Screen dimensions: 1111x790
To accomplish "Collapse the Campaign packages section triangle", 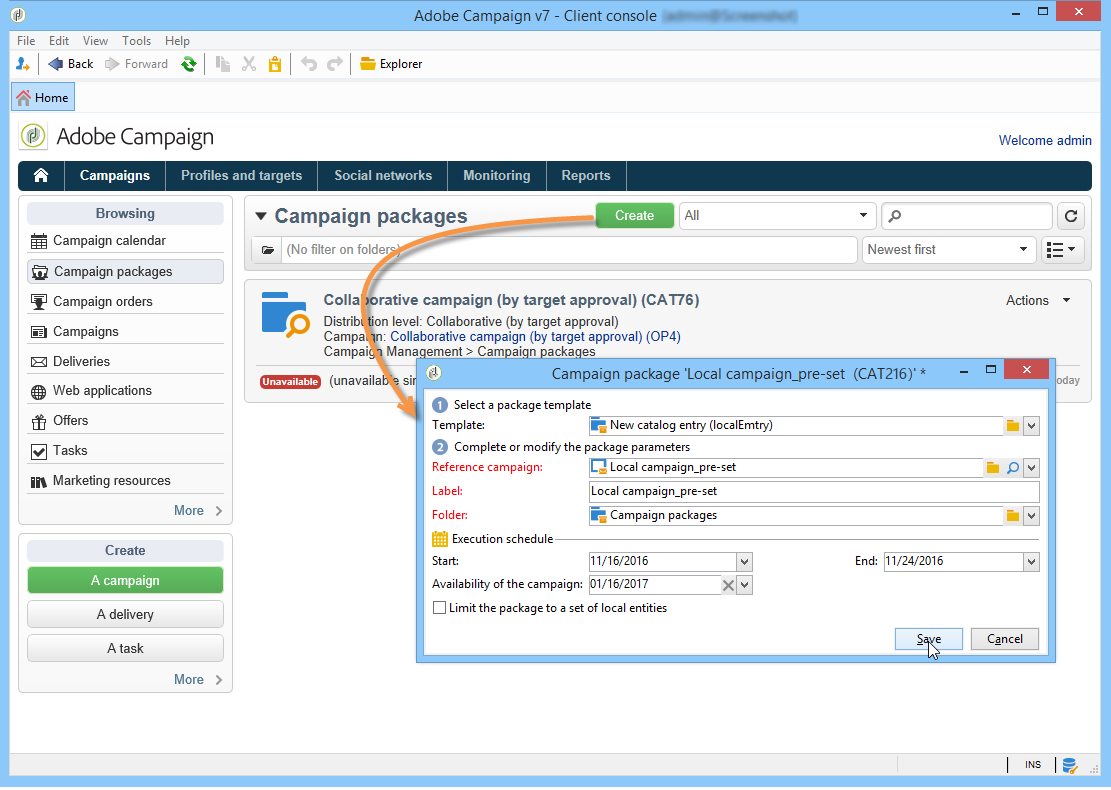I will coord(261,216).
